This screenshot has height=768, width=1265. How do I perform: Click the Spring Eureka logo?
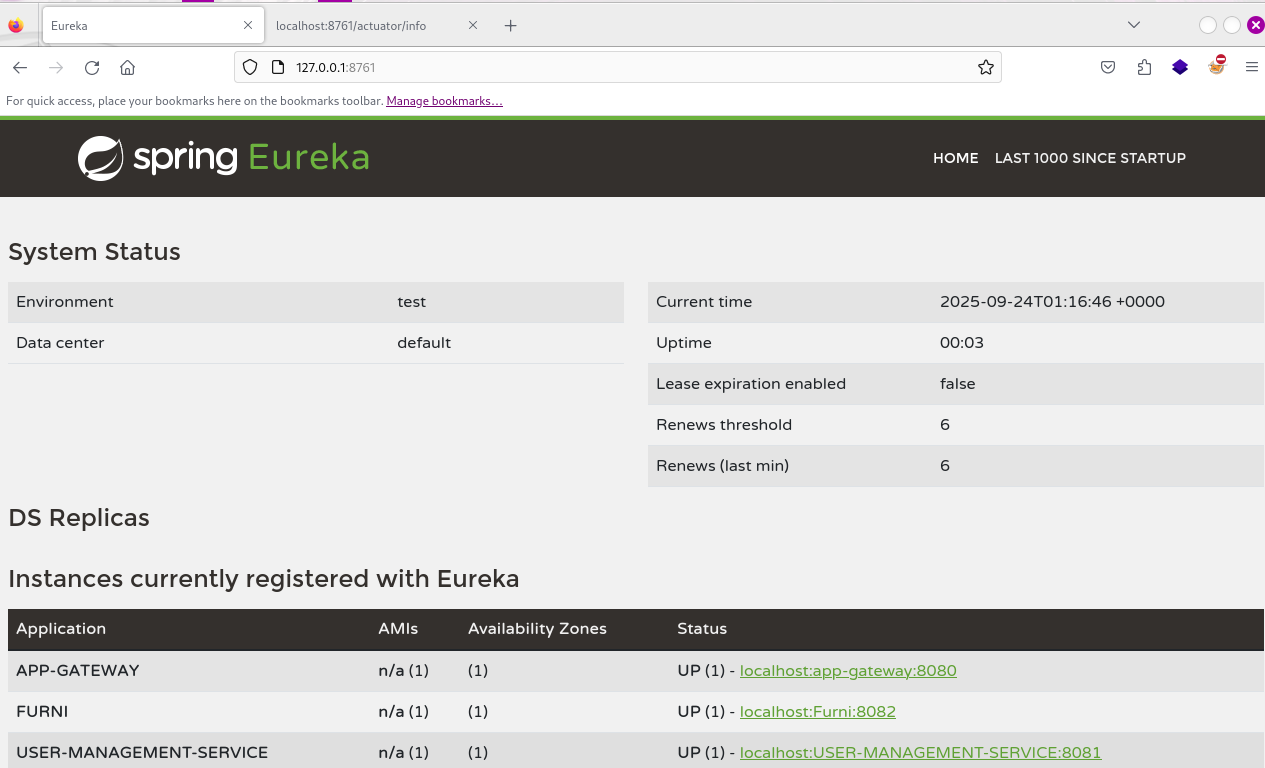(x=224, y=158)
